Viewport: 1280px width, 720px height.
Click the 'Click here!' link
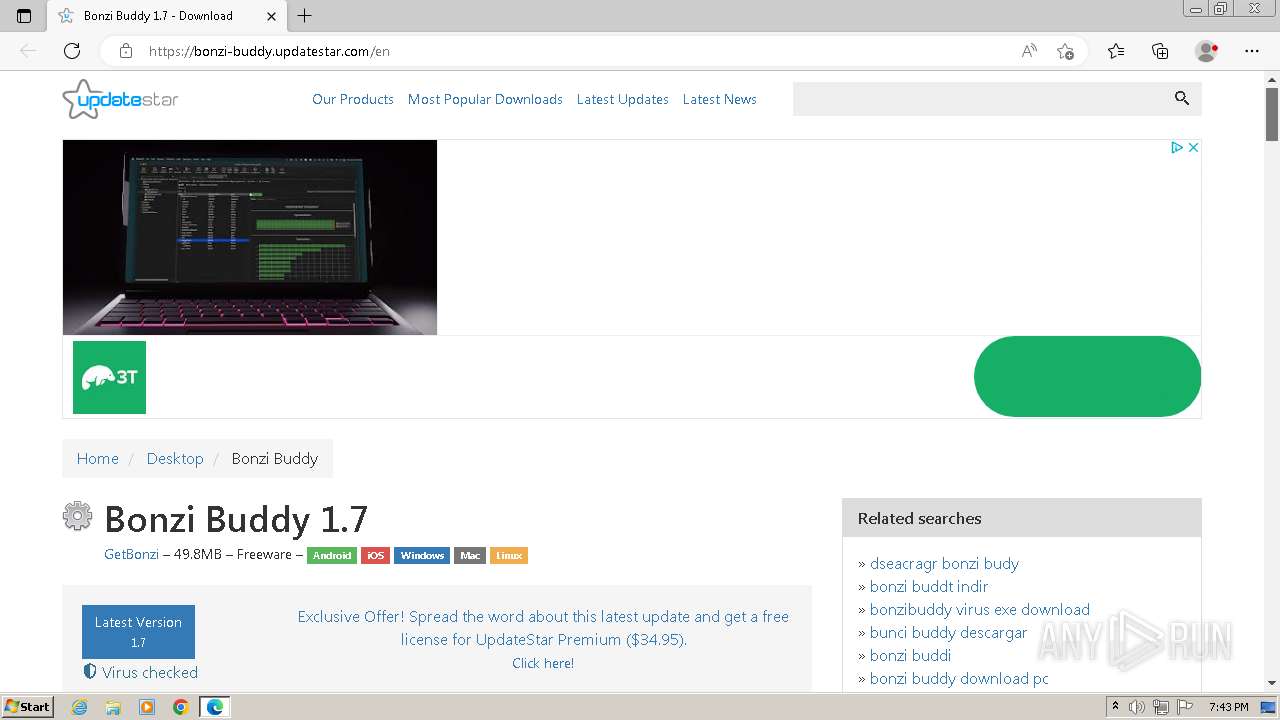click(x=543, y=663)
